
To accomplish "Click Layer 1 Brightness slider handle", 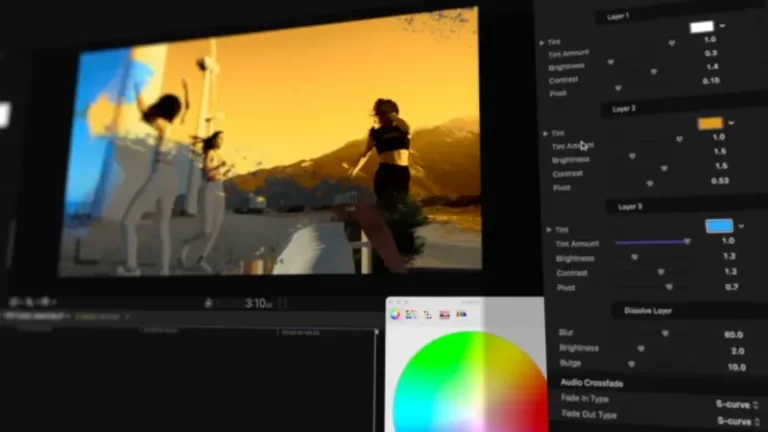I will click(610, 62).
